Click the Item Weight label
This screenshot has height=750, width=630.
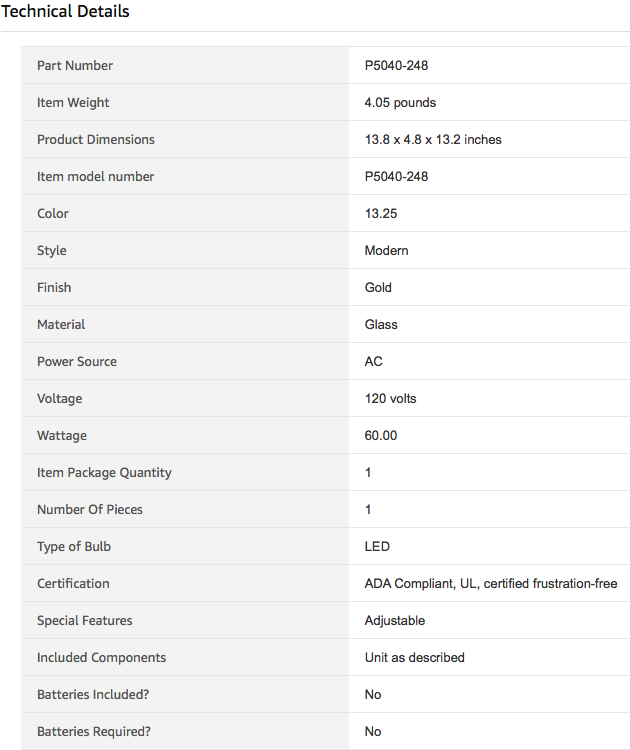73,103
